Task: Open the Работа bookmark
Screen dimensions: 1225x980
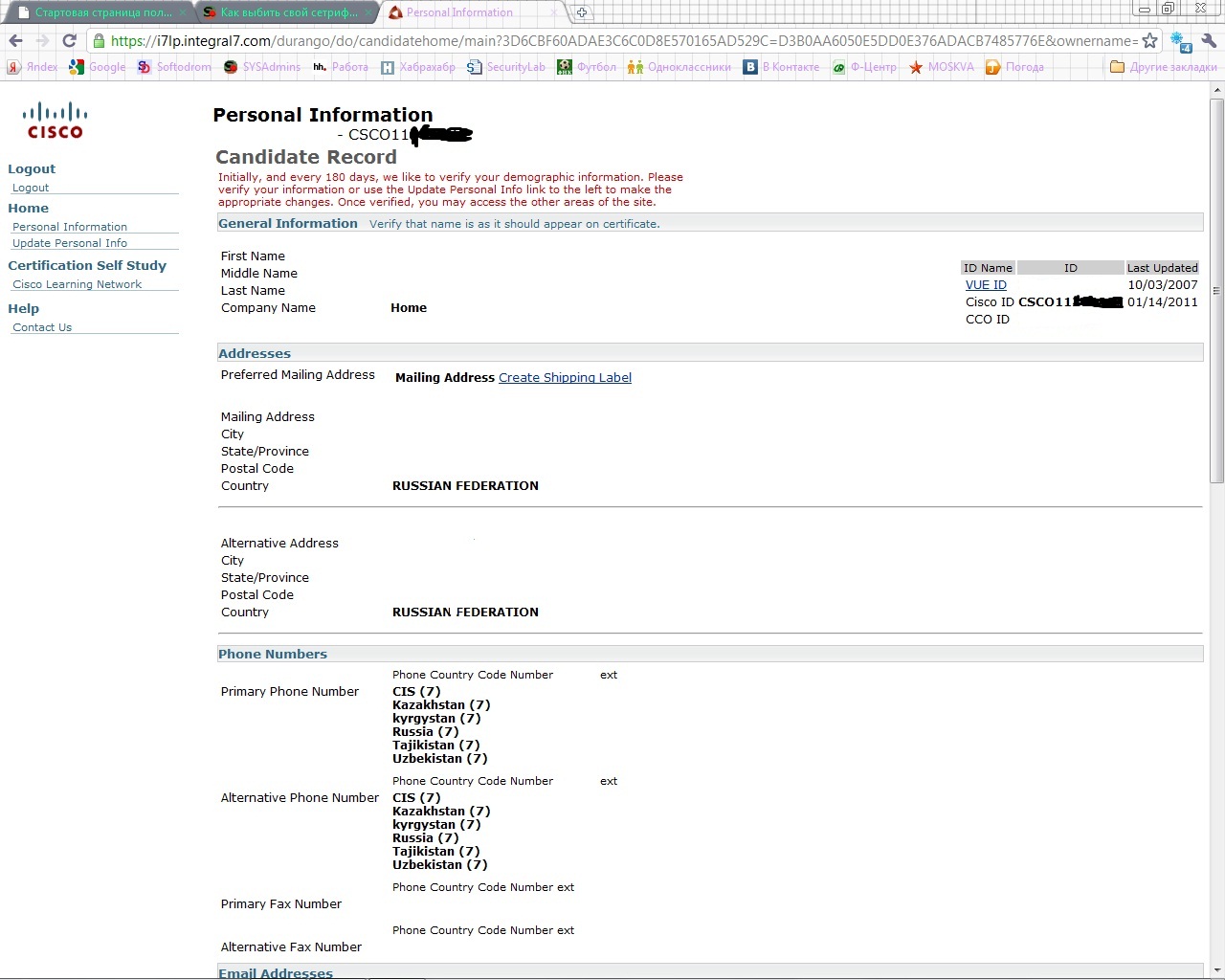Action: tap(340, 67)
